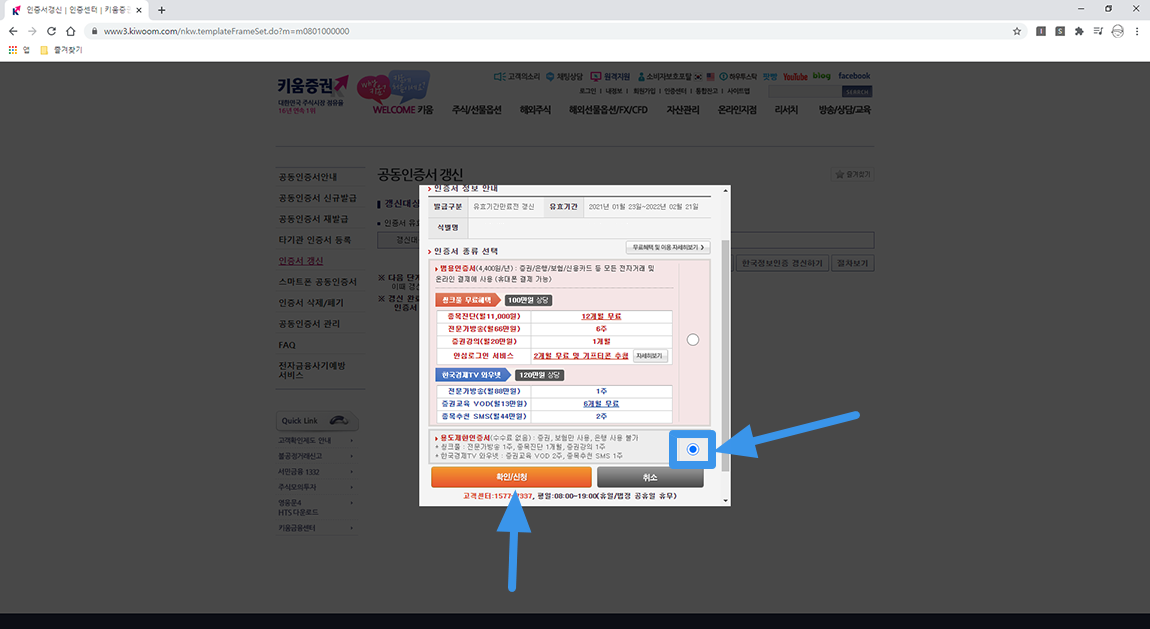Open 타기관 인증서 등록 in sidebar
The width and height of the screenshot is (1150, 629).
coord(314,240)
